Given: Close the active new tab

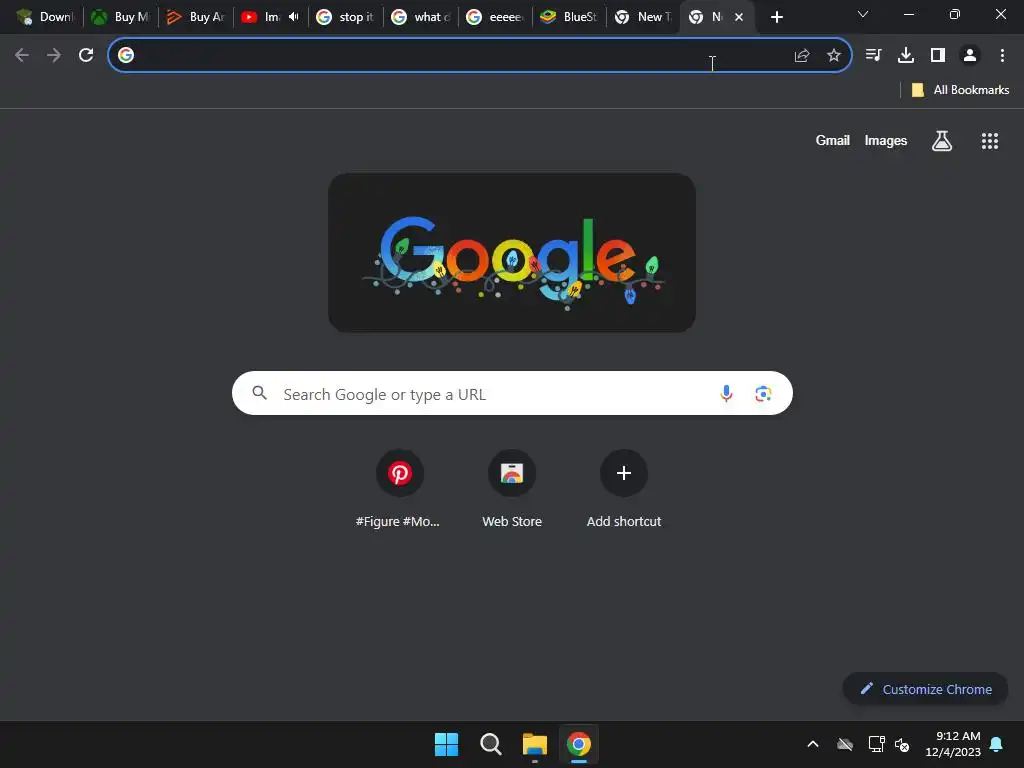Looking at the screenshot, I should pos(739,17).
